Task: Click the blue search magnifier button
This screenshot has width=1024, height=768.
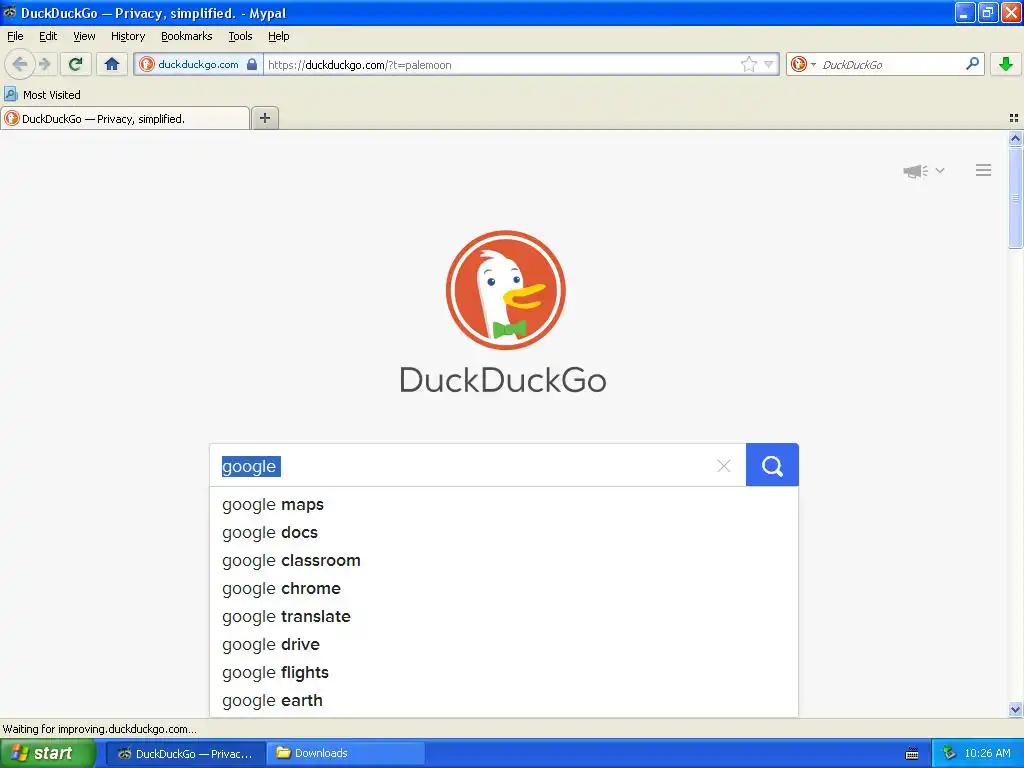Action: [772, 465]
